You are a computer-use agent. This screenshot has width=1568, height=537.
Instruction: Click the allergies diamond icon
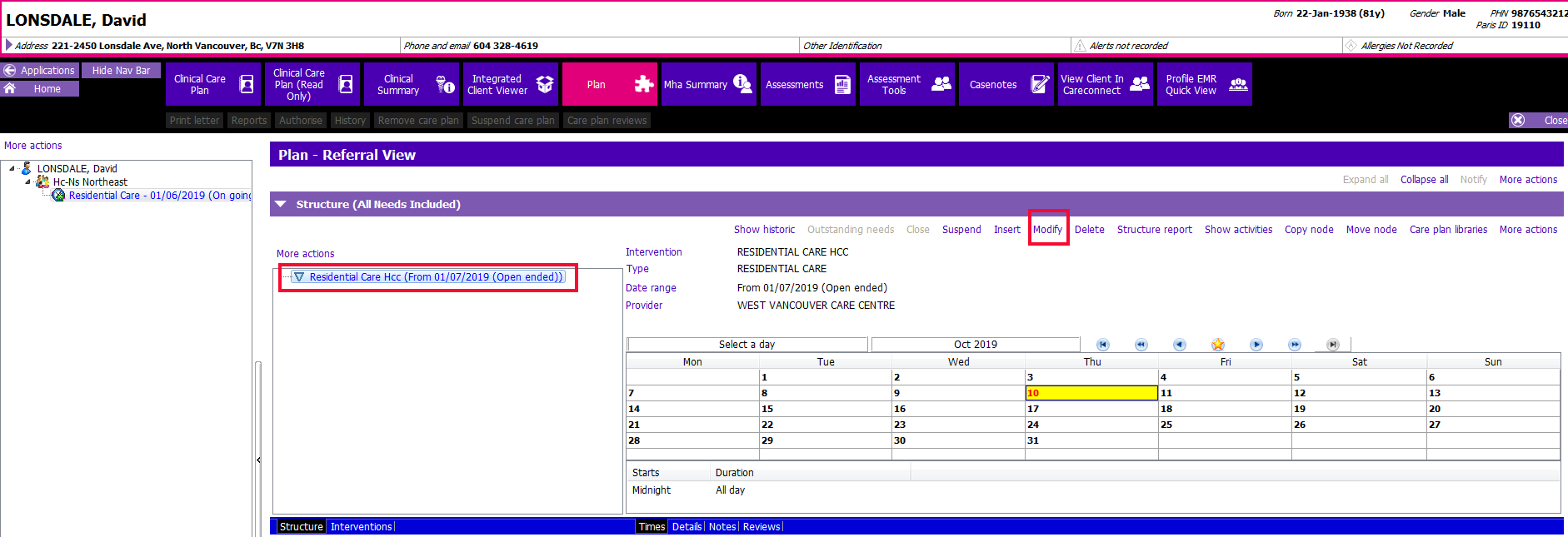click(x=1351, y=46)
